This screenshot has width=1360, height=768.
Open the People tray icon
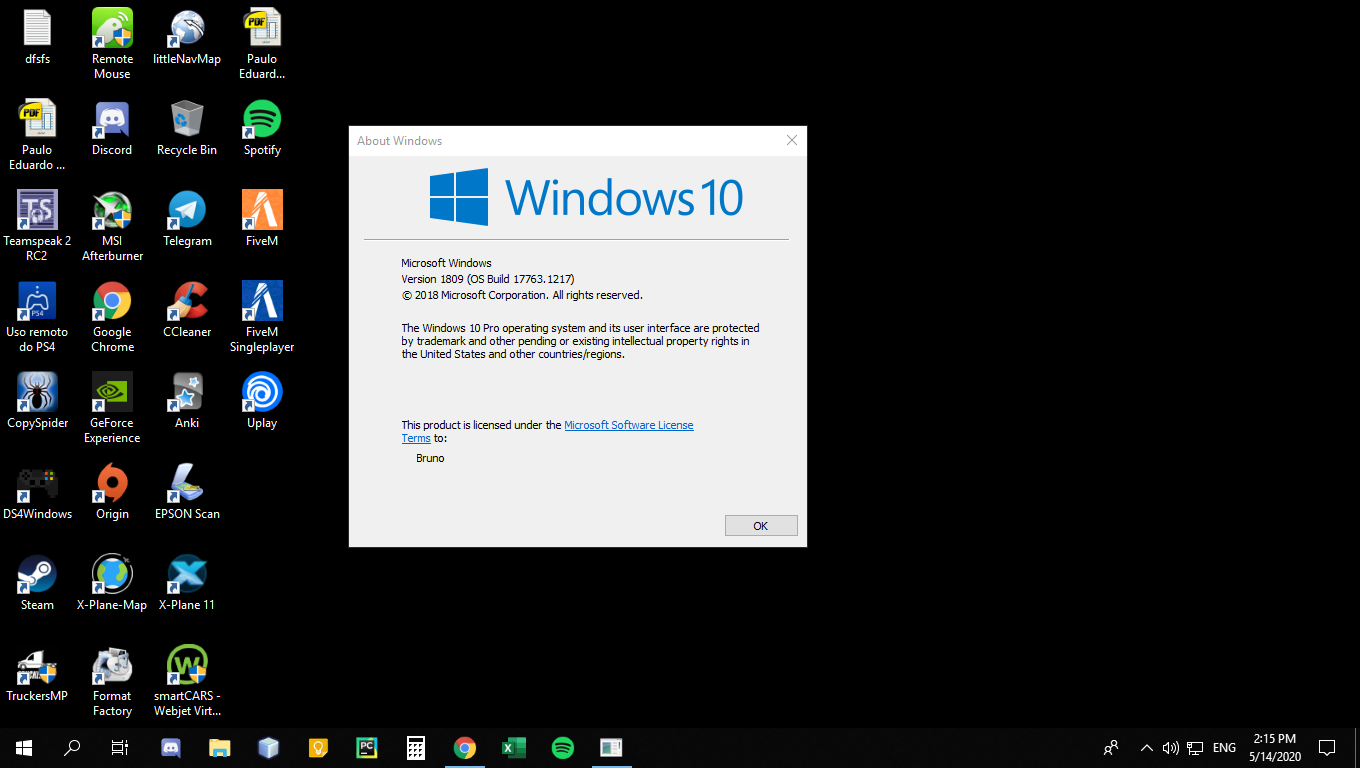(x=1111, y=747)
